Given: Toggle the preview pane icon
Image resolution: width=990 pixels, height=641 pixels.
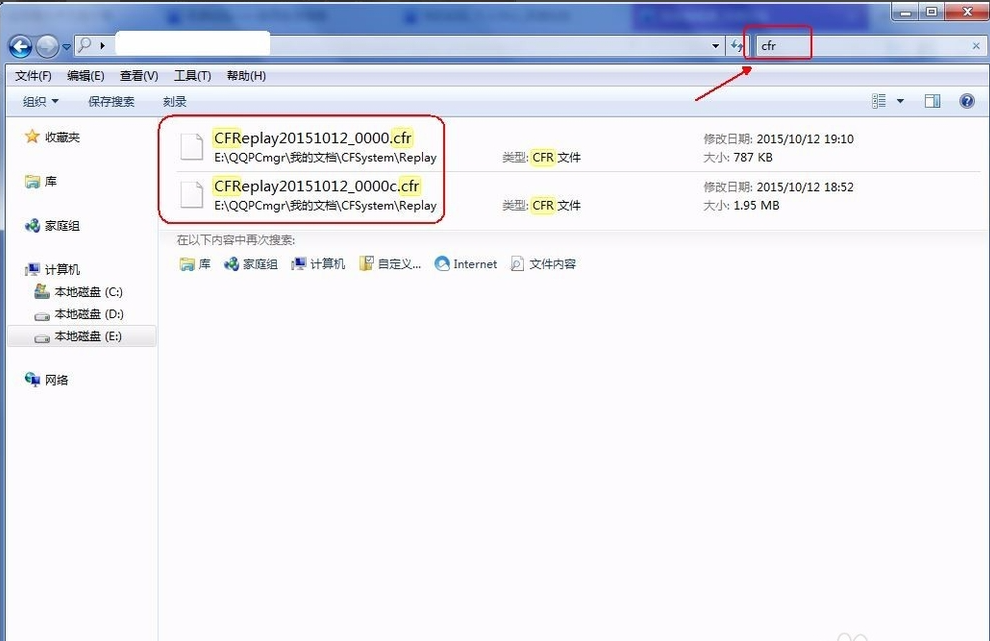Looking at the screenshot, I should click(932, 101).
